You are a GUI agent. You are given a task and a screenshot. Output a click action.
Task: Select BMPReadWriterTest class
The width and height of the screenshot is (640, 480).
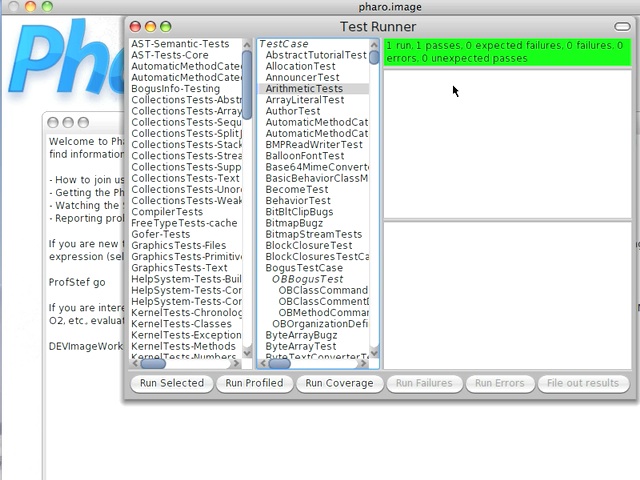[x=314, y=145]
